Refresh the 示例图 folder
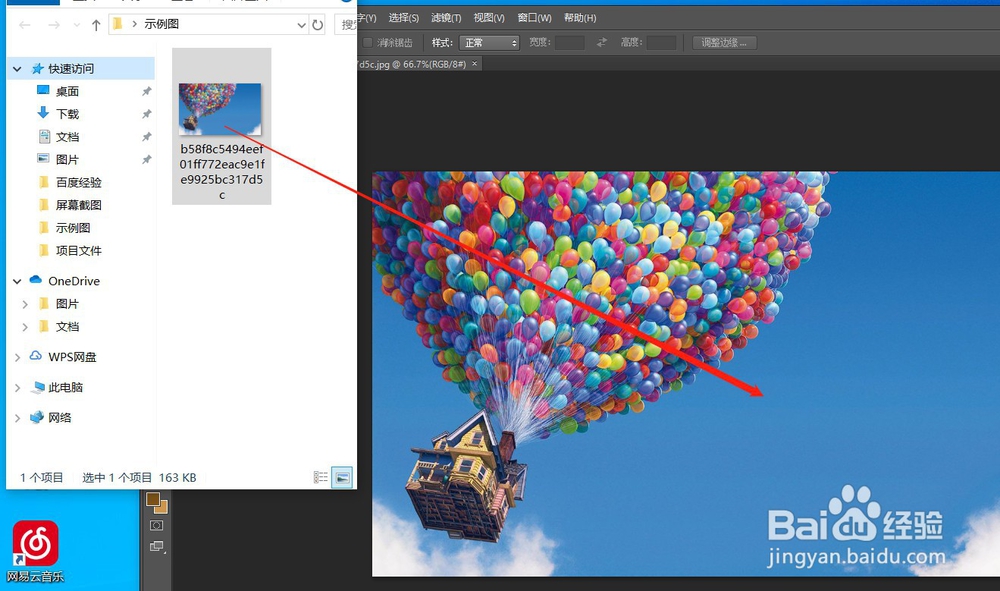The height and width of the screenshot is (591, 1000). point(317,25)
